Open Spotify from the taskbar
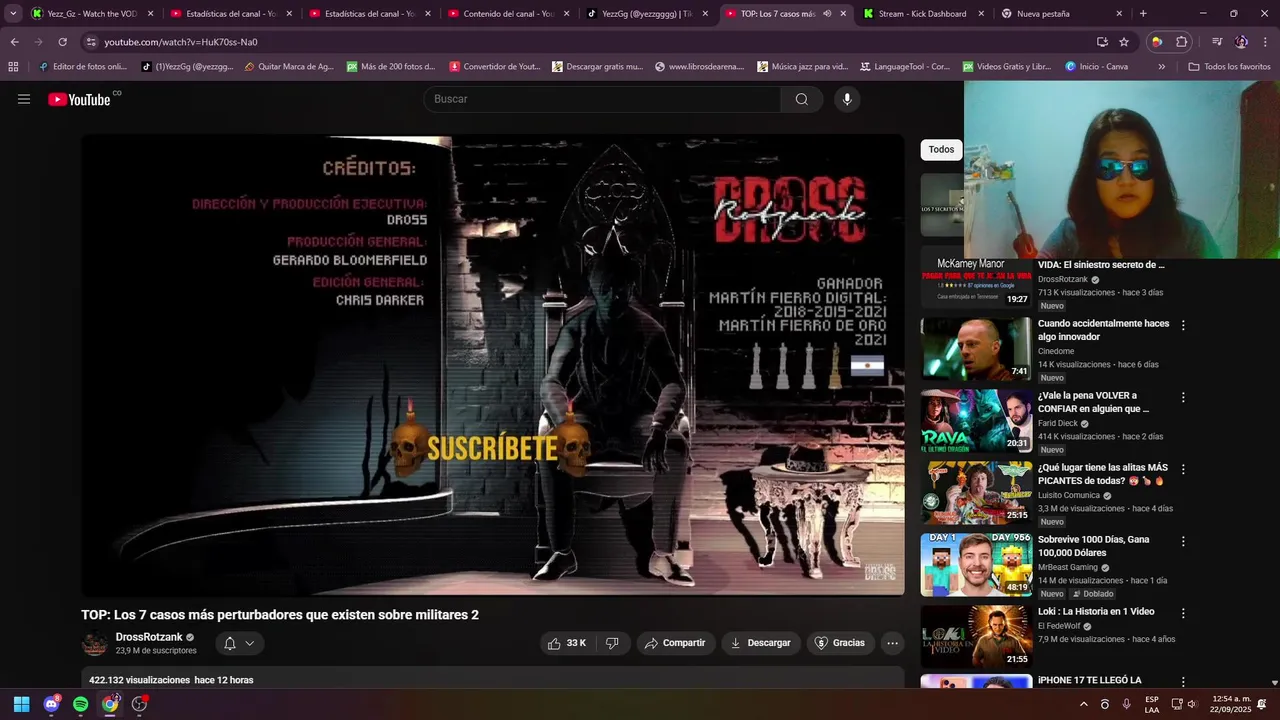Image resolution: width=1280 pixels, height=720 pixels. [80, 704]
